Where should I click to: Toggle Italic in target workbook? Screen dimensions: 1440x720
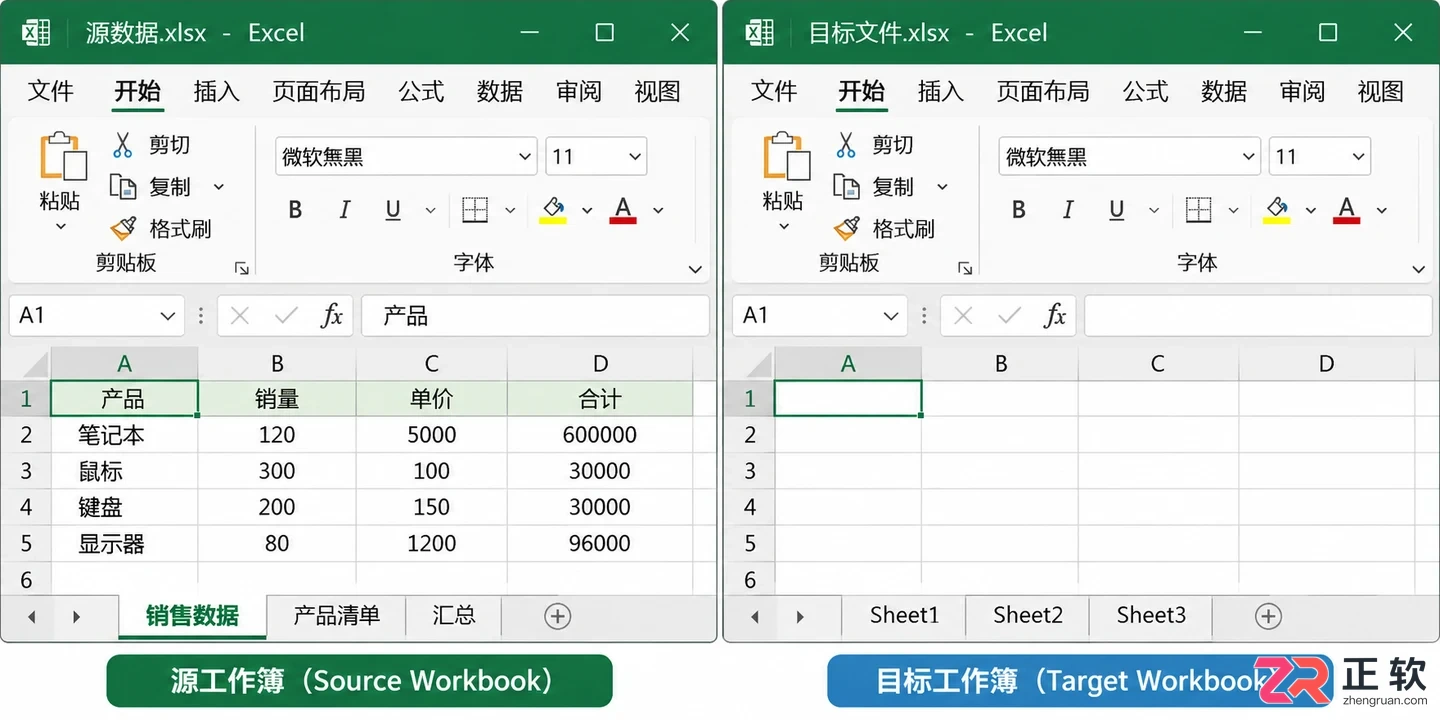click(x=1068, y=210)
